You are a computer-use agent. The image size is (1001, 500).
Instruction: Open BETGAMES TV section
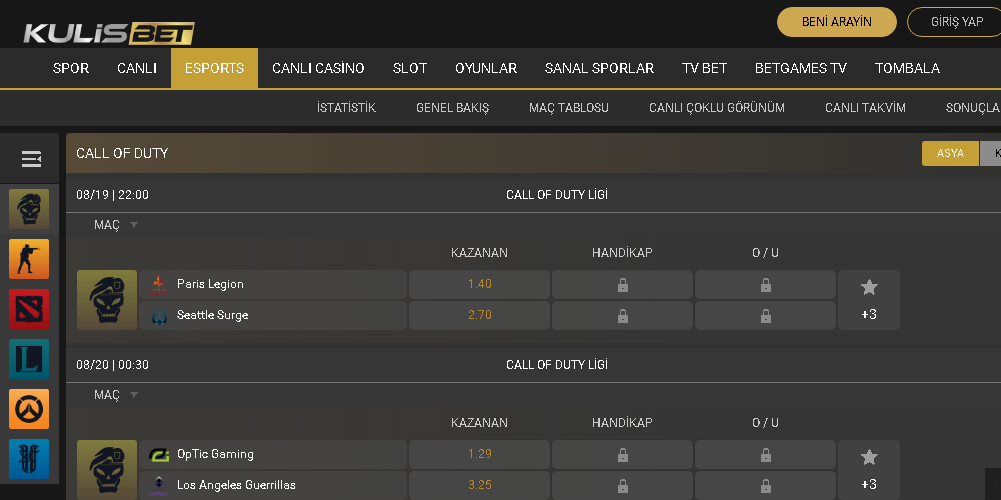coord(801,68)
